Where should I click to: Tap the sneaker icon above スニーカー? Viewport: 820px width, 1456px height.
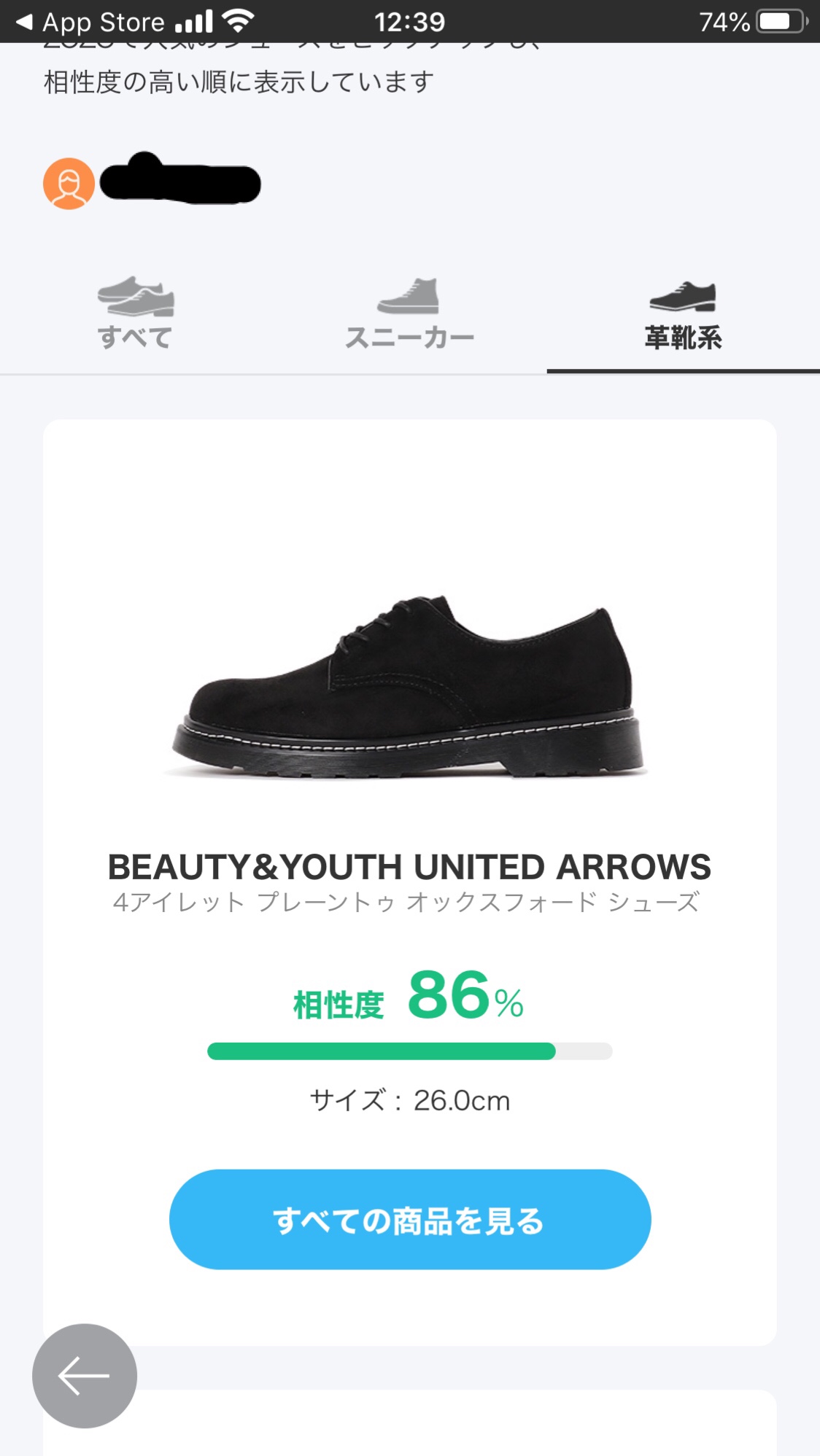pyautogui.click(x=409, y=296)
